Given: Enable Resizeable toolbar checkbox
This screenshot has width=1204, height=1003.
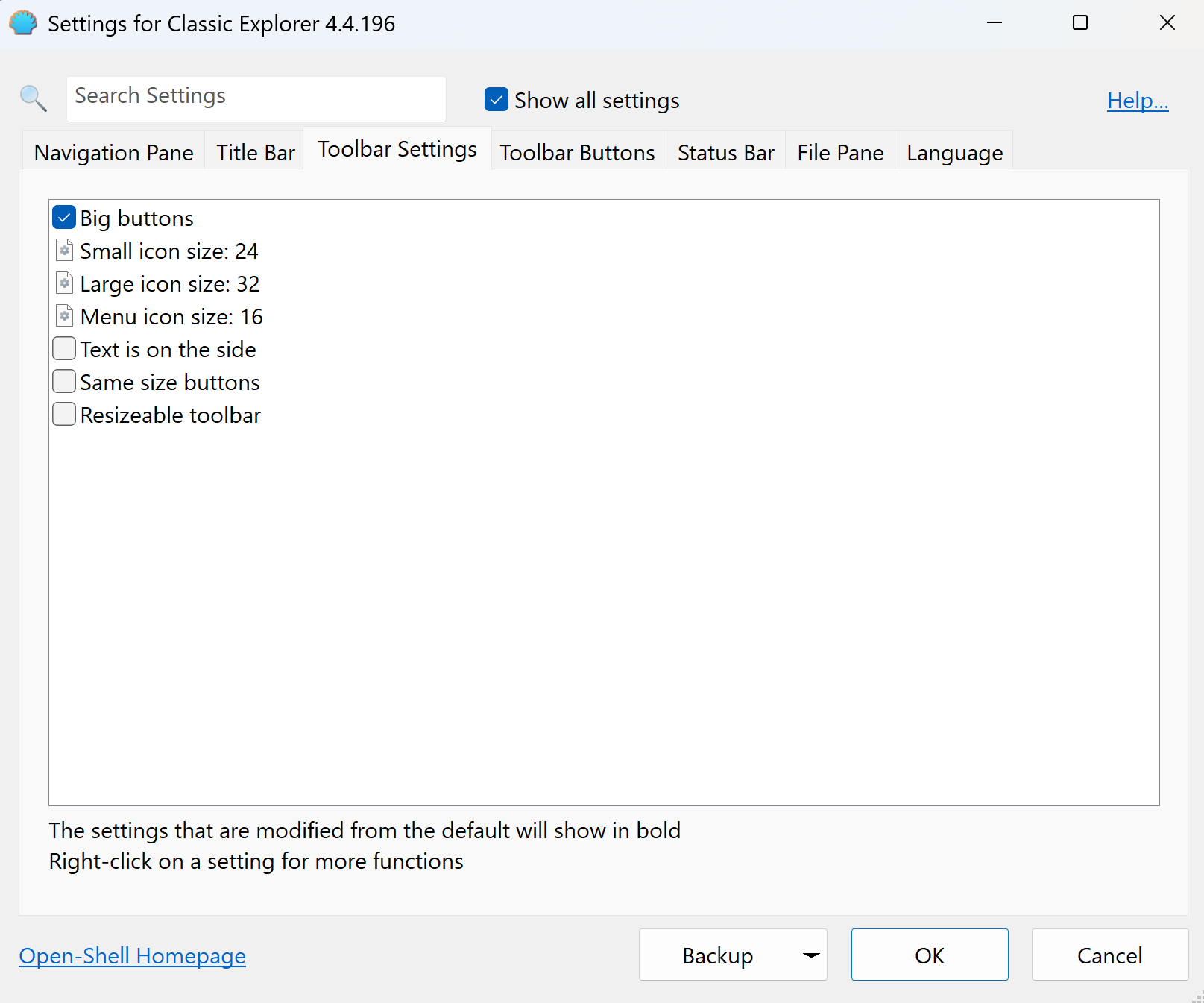Looking at the screenshot, I should tap(64, 415).
